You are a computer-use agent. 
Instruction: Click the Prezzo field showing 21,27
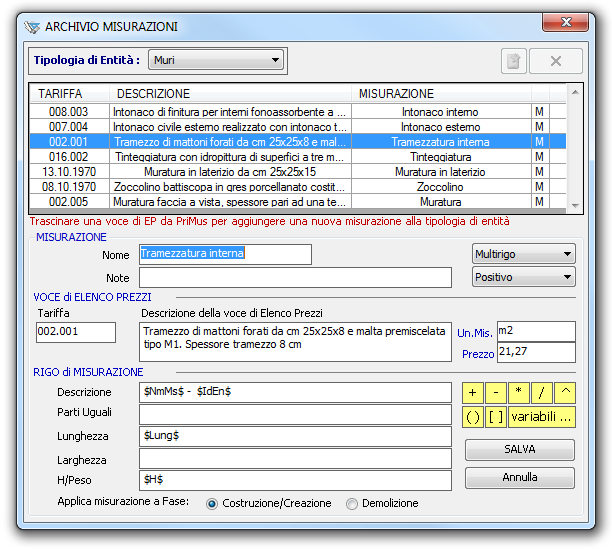tap(536, 352)
